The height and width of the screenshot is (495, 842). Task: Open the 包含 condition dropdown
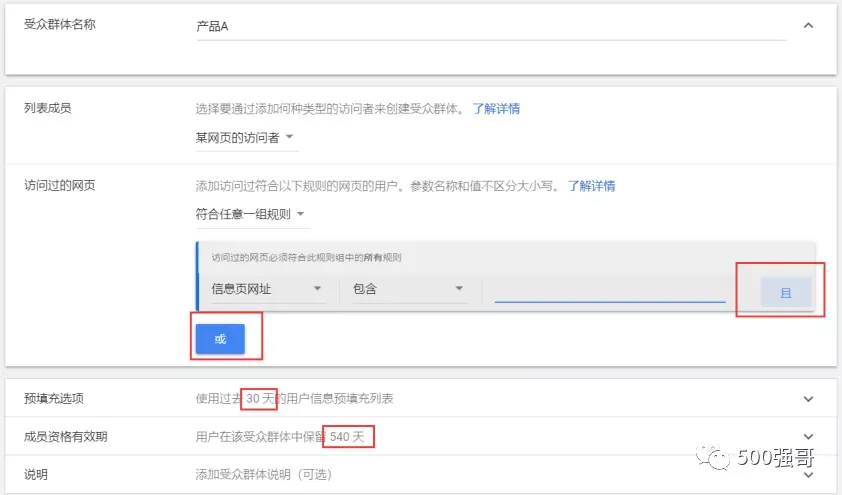coord(409,289)
